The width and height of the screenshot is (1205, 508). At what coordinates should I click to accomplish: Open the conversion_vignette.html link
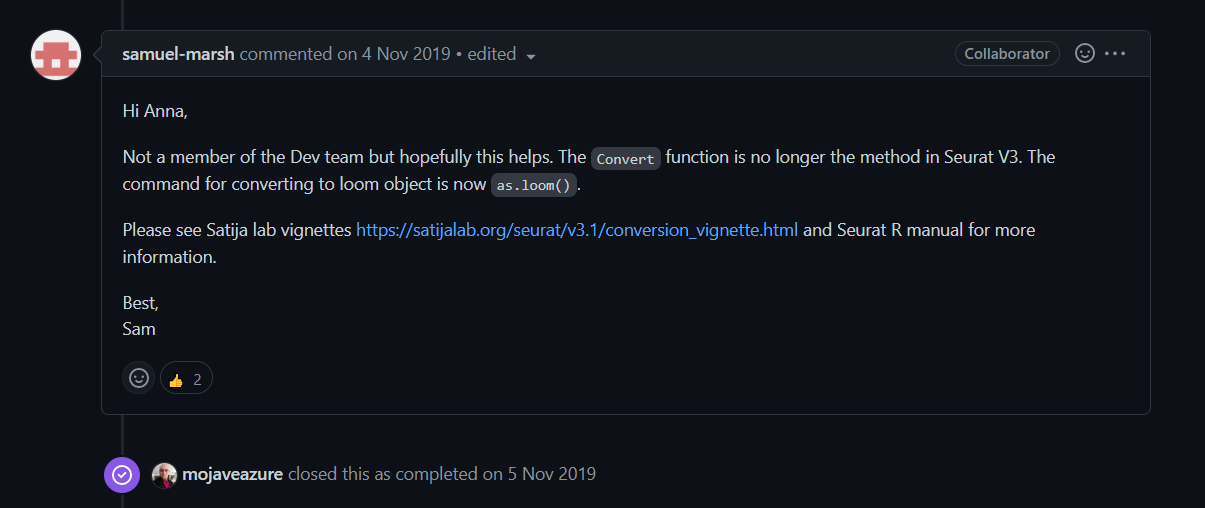tap(577, 230)
